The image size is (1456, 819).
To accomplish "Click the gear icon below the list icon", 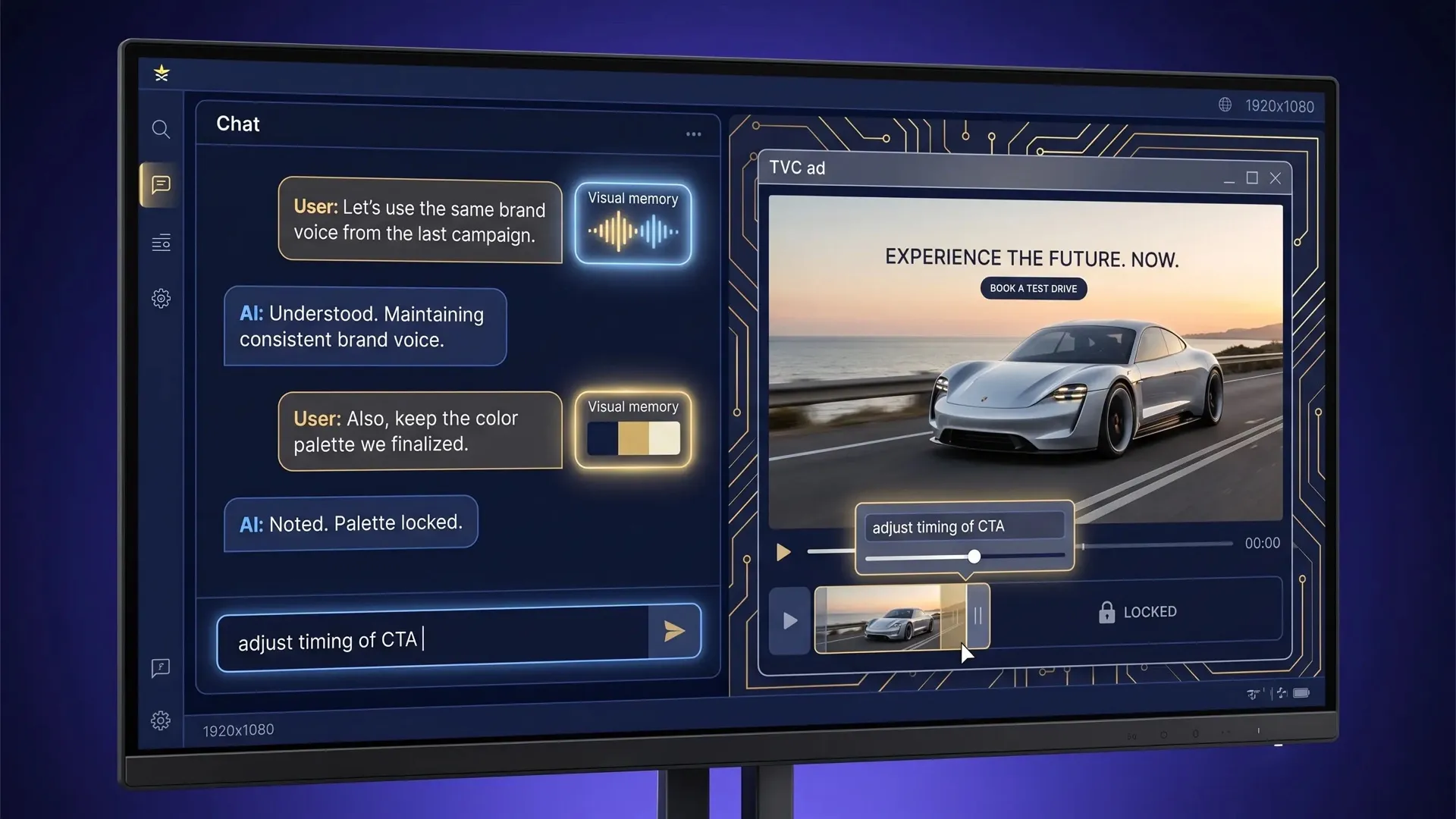I will tap(161, 298).
